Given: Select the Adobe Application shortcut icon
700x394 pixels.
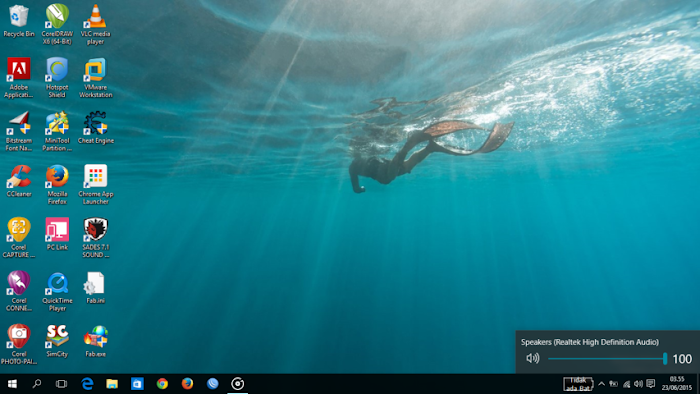Looking at the screenshot, I should (19, 78).
